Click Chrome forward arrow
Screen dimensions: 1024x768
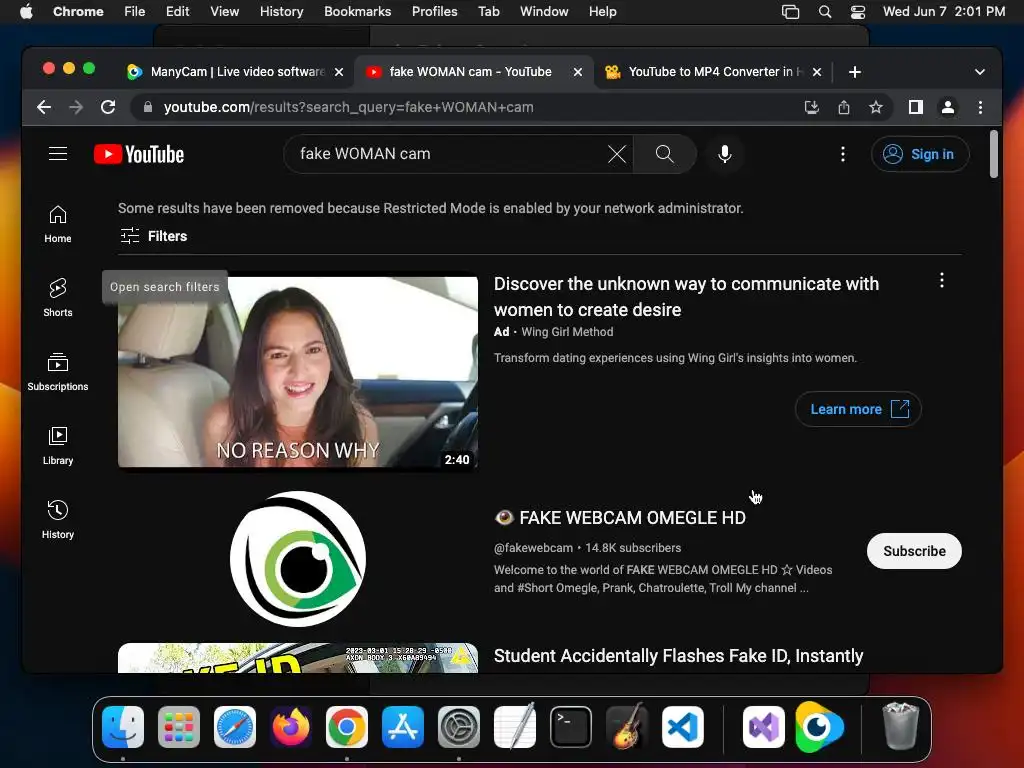76,107
